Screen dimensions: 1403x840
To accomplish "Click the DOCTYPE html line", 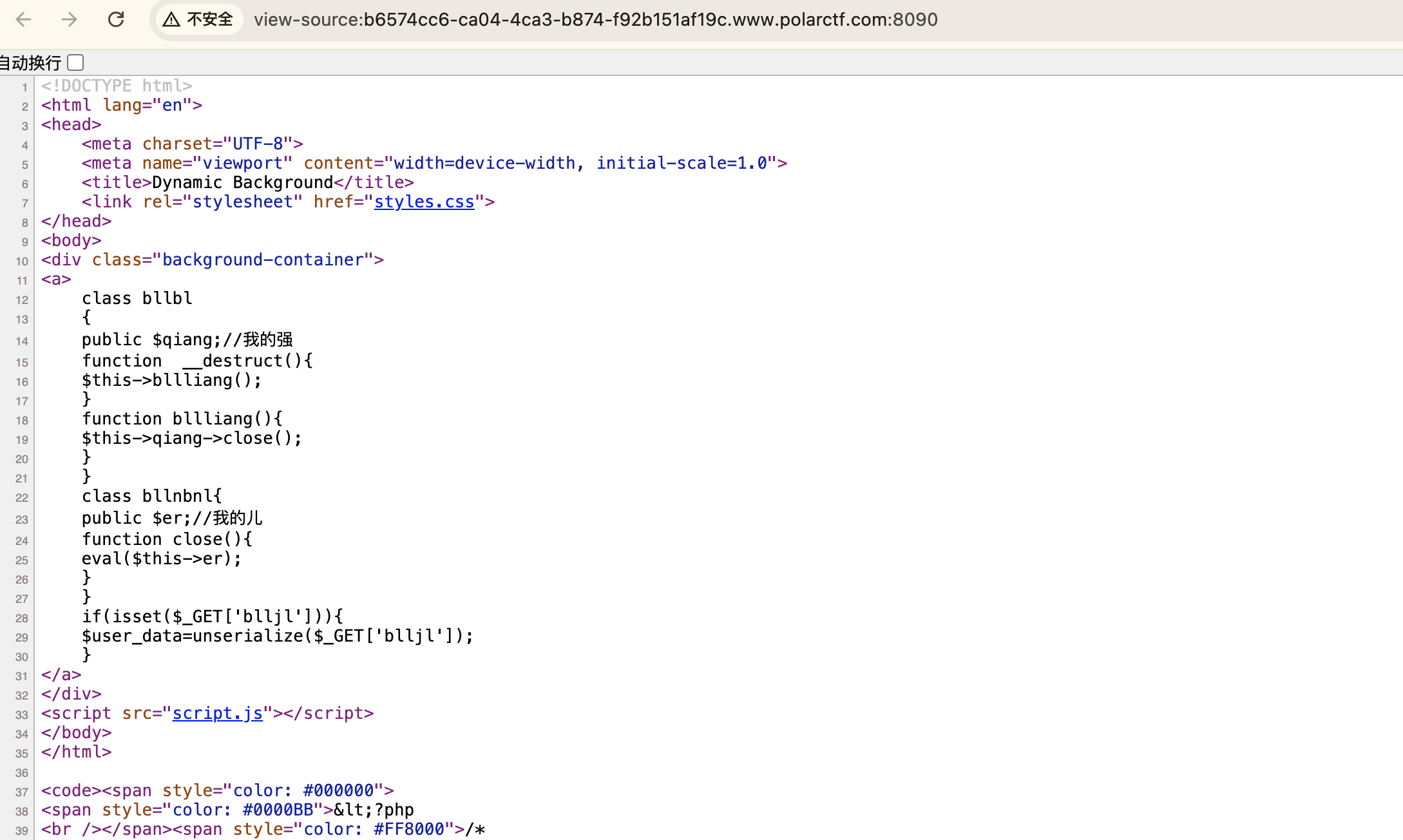I will pyautogui.click(x=117, y=86).
